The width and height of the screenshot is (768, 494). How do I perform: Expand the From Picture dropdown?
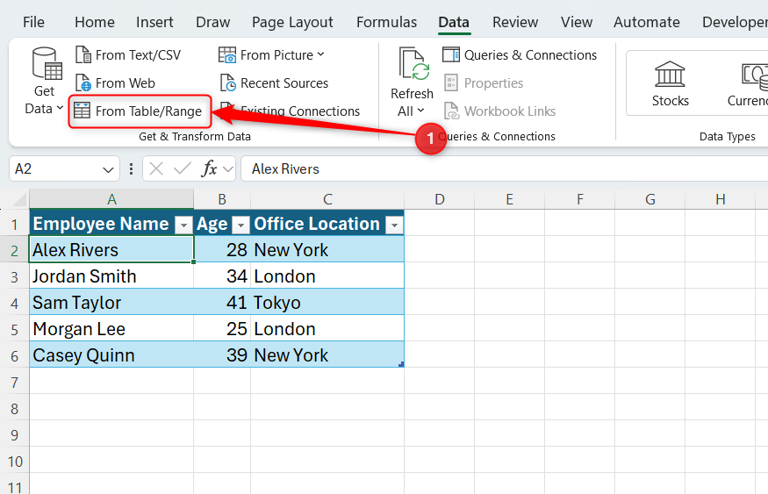coord(321,55)
